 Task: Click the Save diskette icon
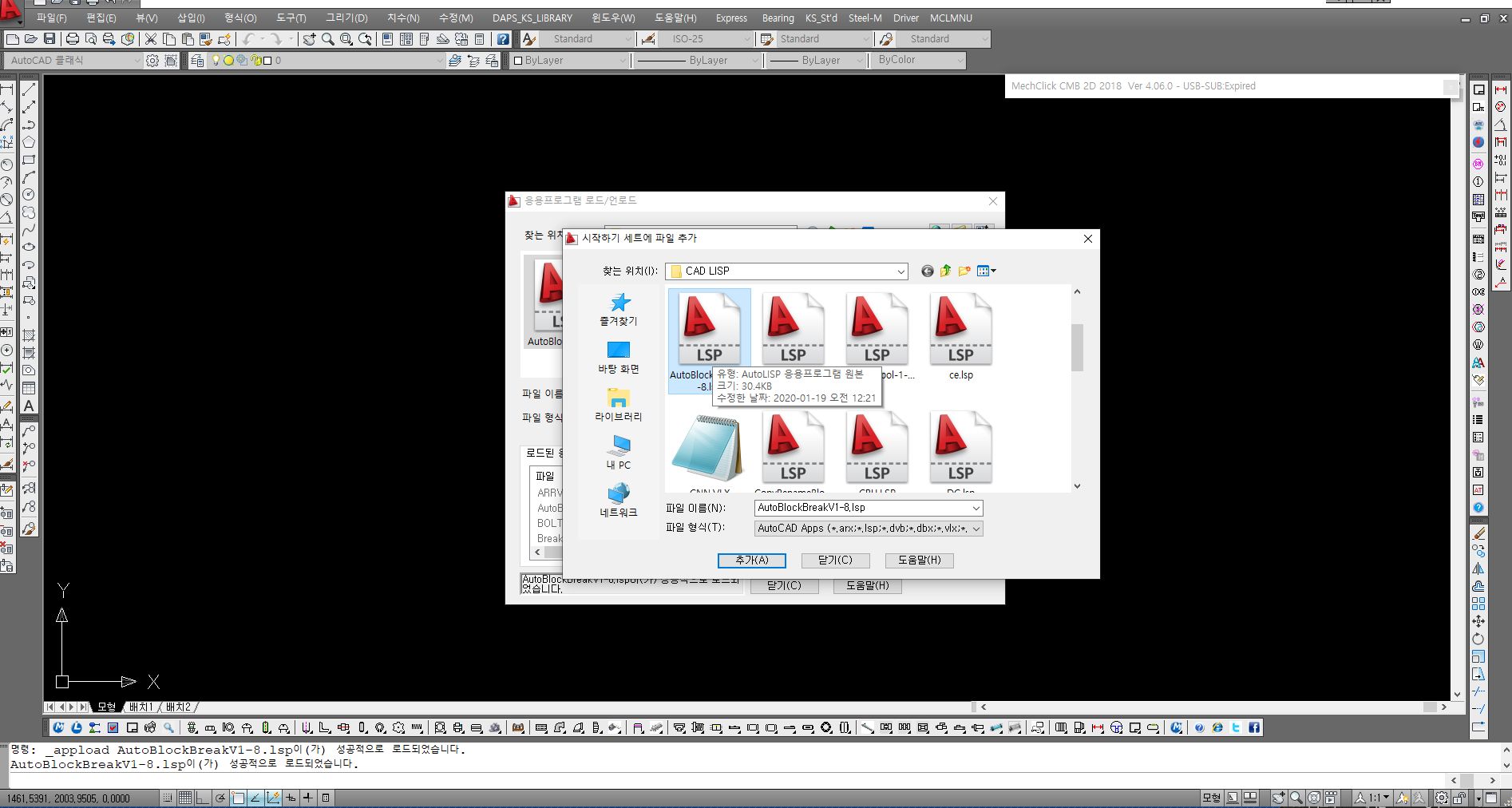(x=49, y=39)
